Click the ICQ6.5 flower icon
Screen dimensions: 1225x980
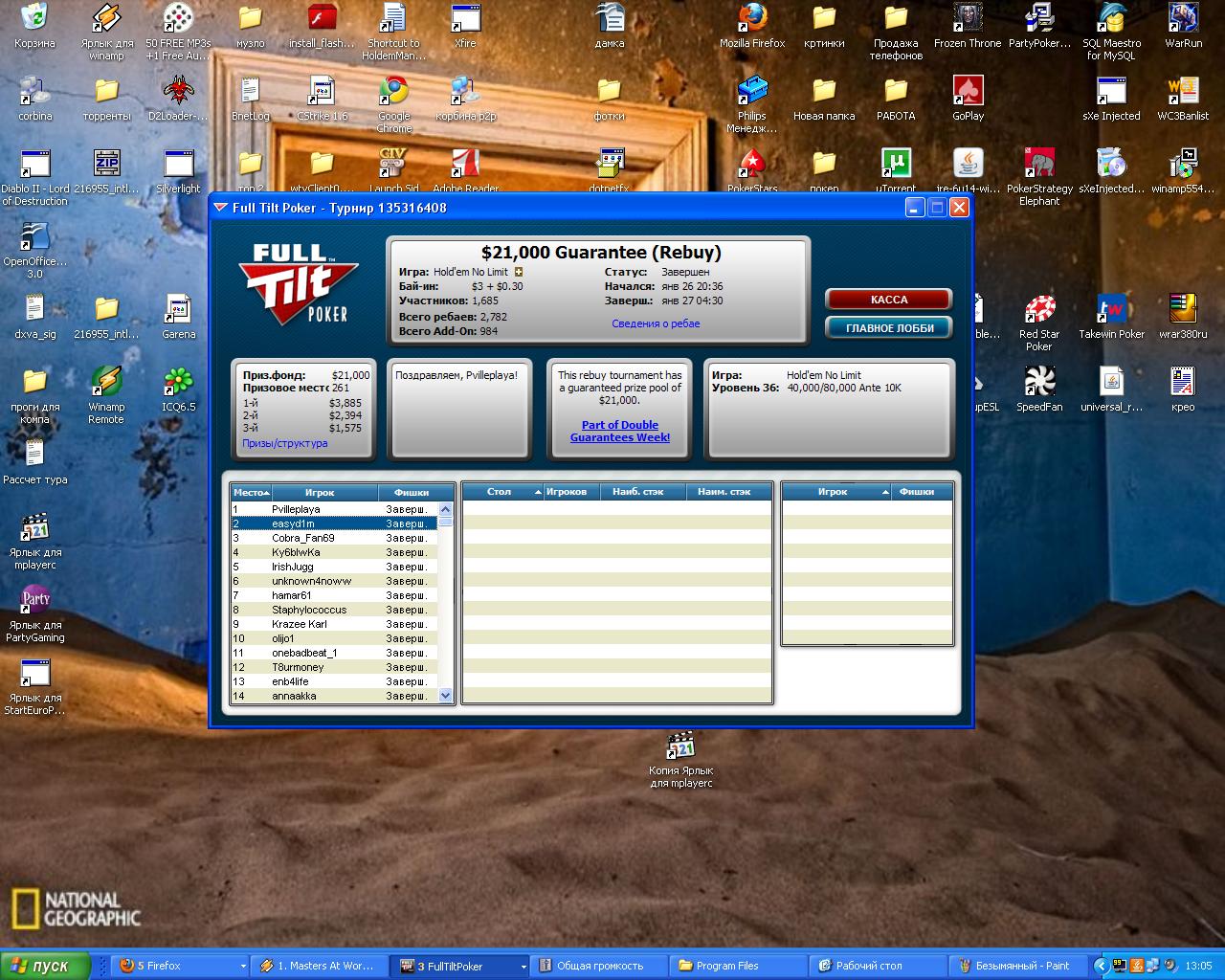point(178,382)
